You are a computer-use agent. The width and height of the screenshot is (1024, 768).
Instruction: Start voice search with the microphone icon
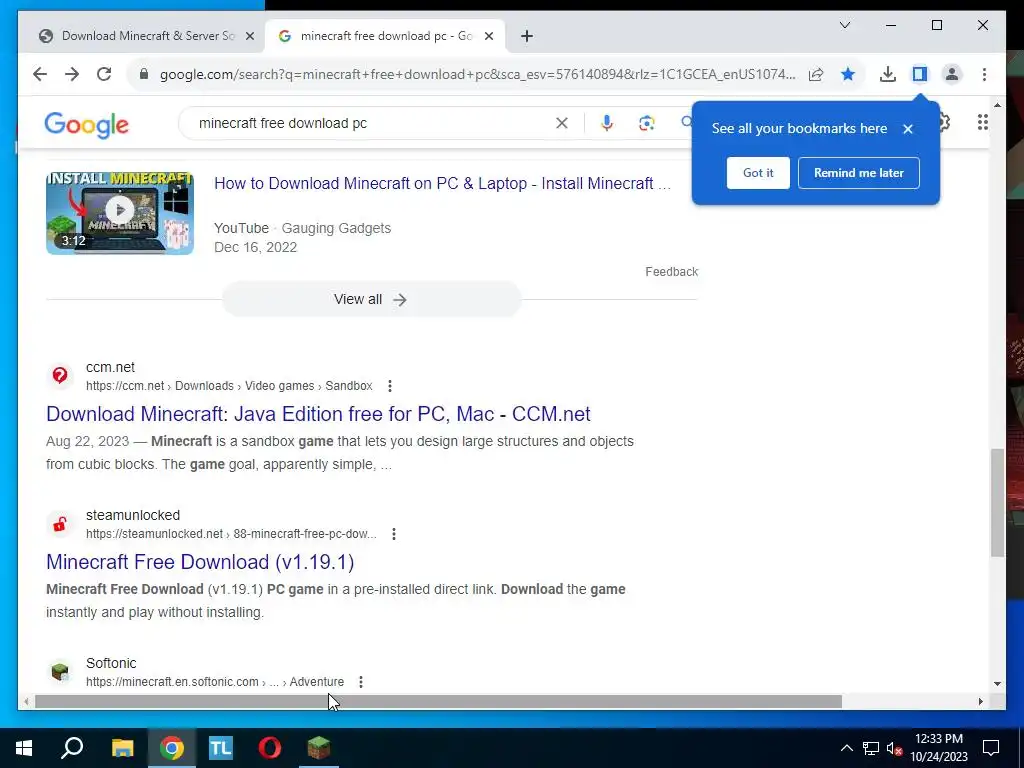tap(607, 123)
